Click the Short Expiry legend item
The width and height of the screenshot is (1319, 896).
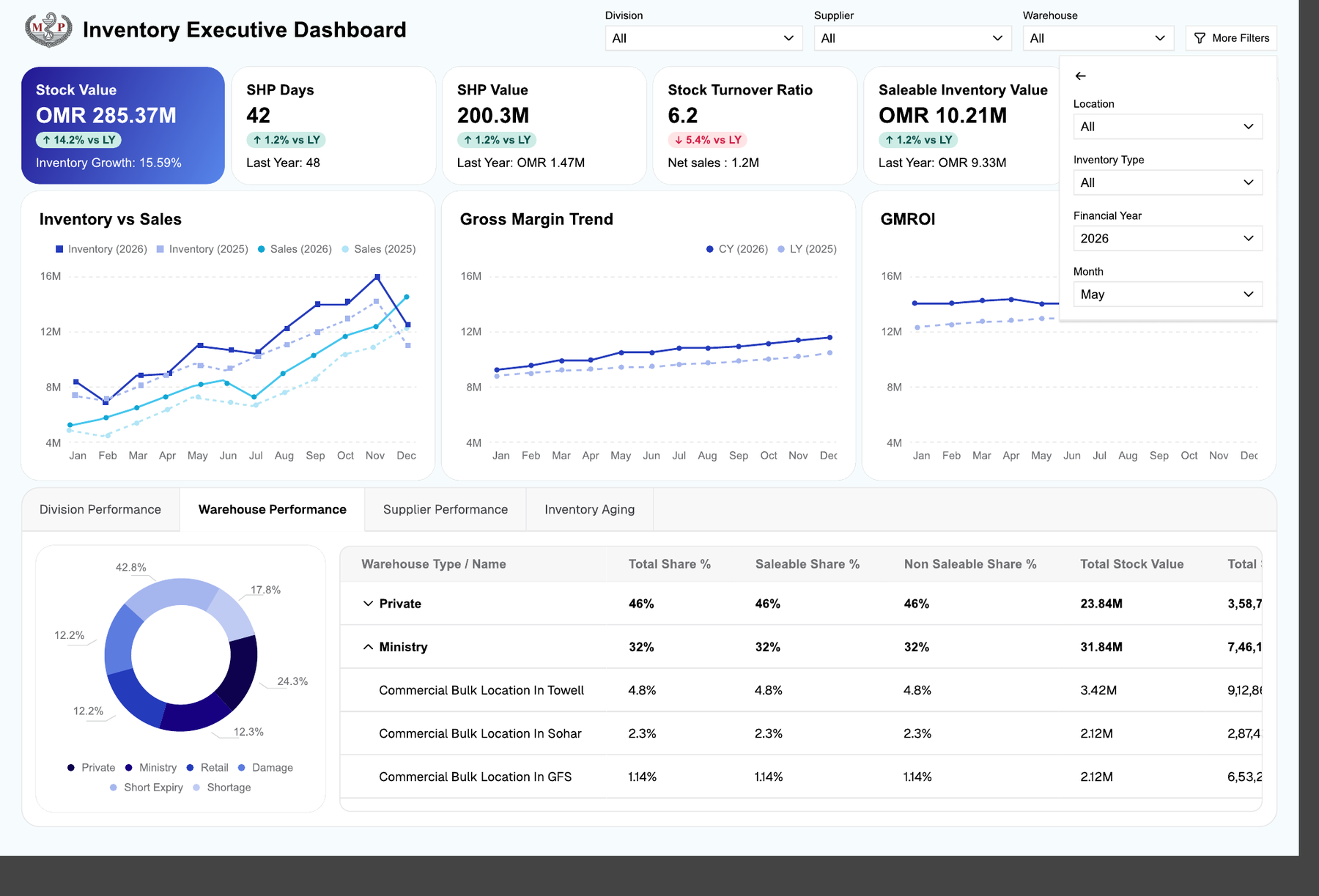[x=146, y=788]
